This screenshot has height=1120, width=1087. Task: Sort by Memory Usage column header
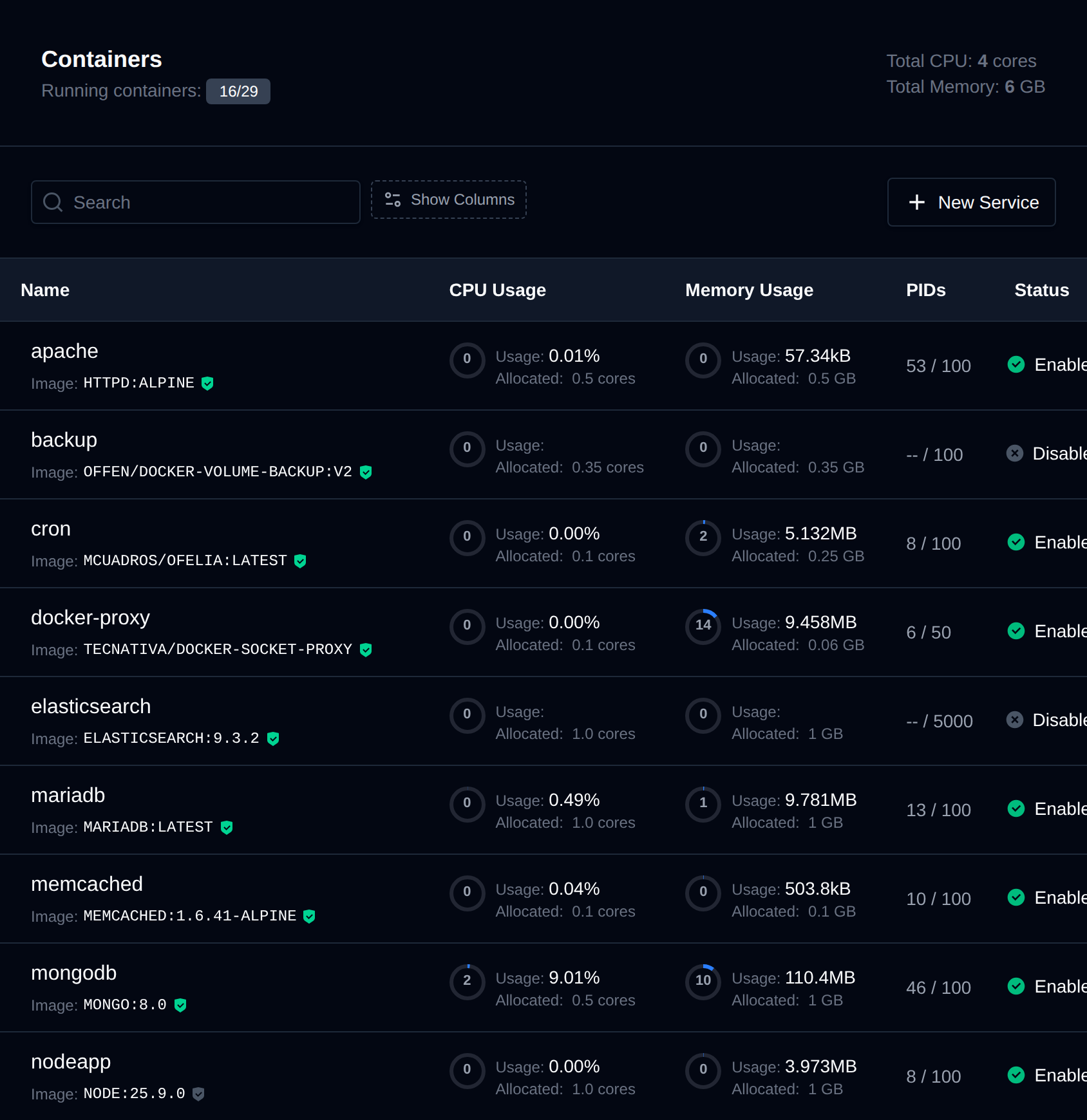coord(749,290)
